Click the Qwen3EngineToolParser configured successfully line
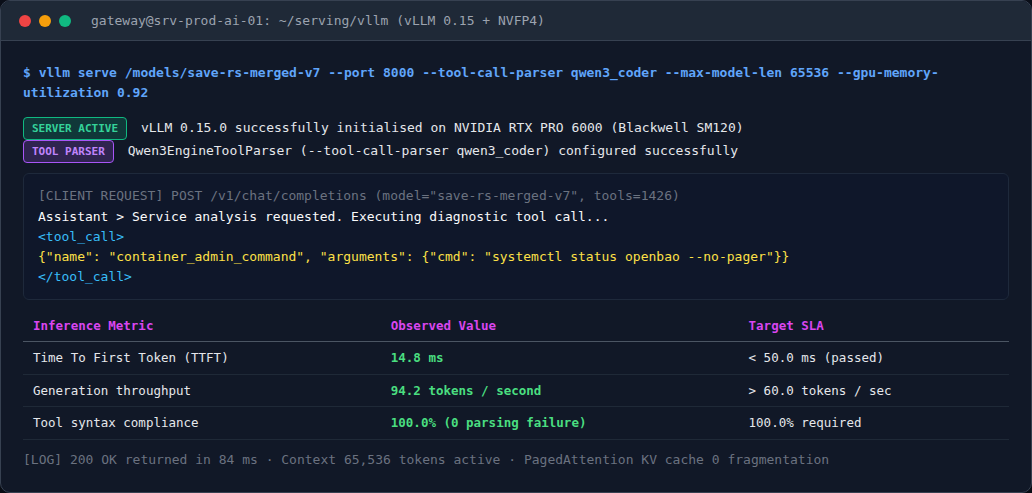The image size is (1032, 493). click(432, 151)
